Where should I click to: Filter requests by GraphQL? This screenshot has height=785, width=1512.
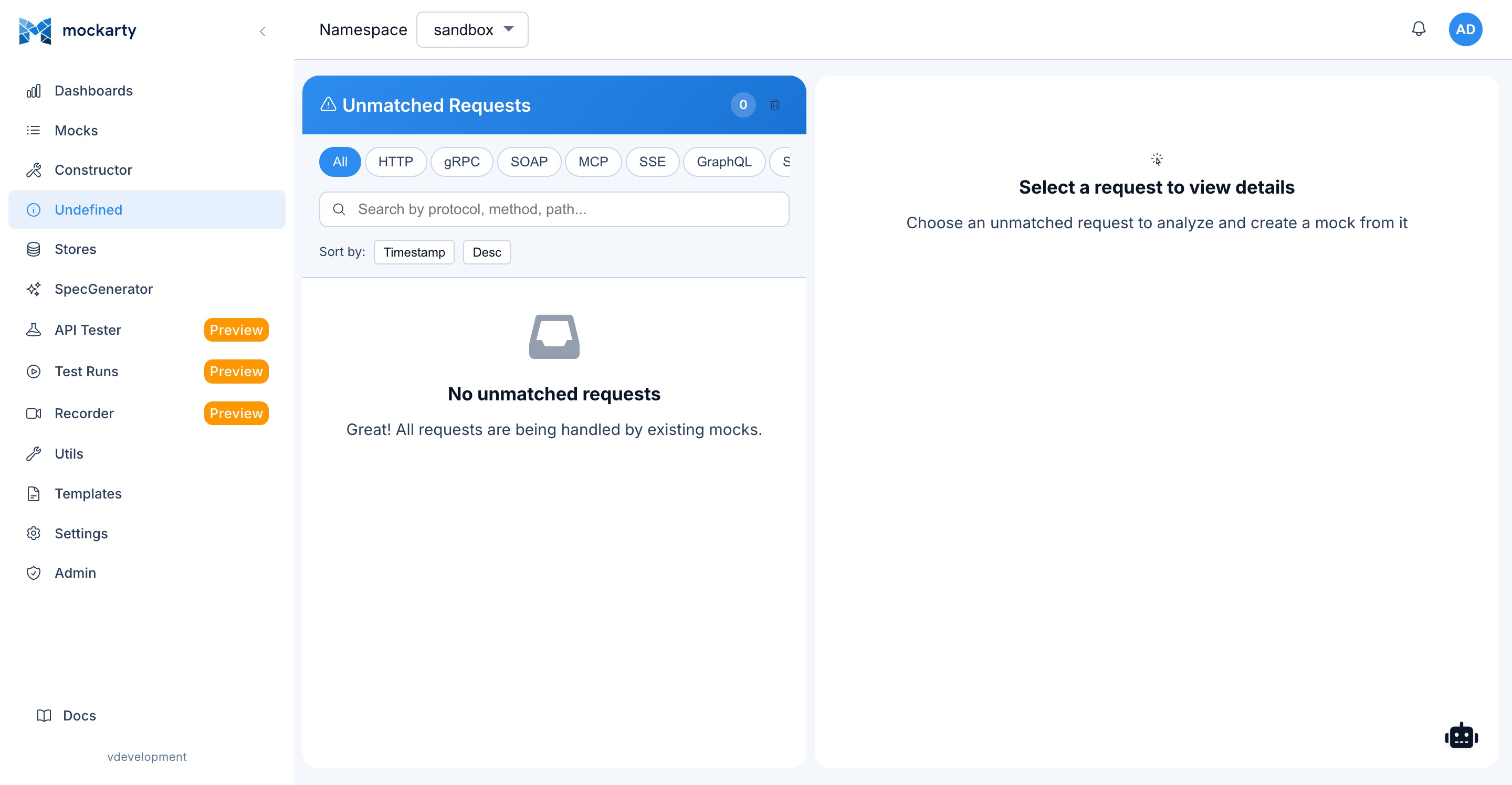tap(724, 162)
